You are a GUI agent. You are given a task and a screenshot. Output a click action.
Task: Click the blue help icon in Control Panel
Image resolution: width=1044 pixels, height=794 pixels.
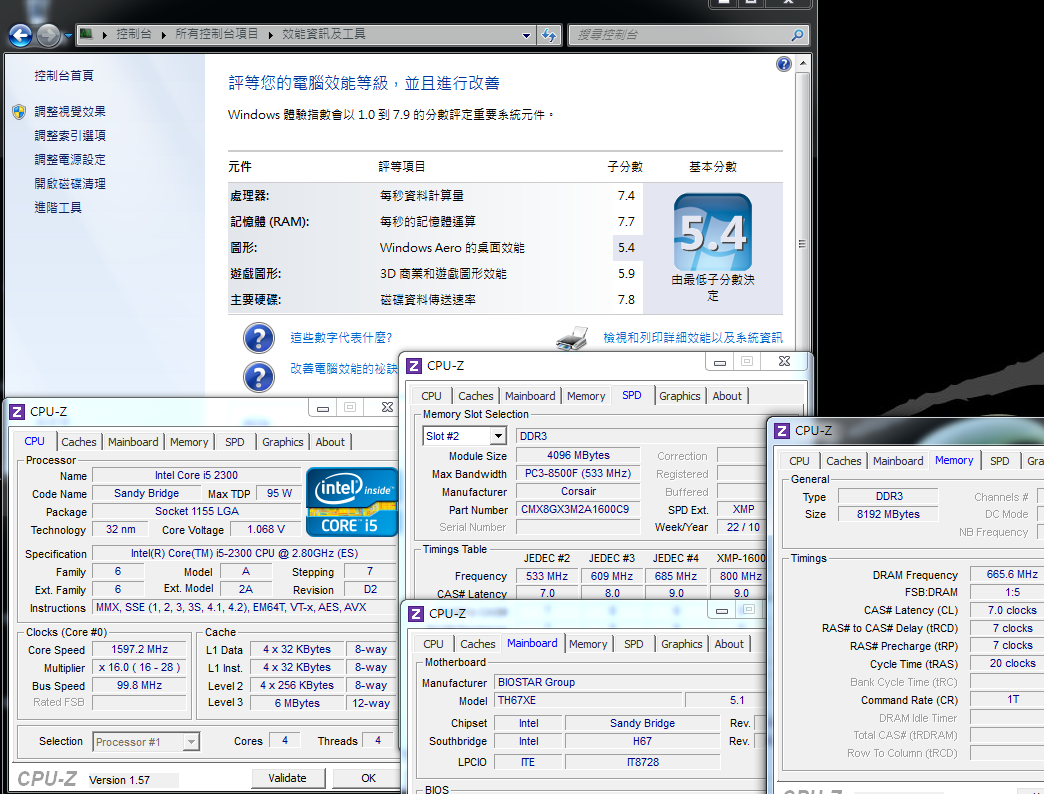(x=784, y=64)
